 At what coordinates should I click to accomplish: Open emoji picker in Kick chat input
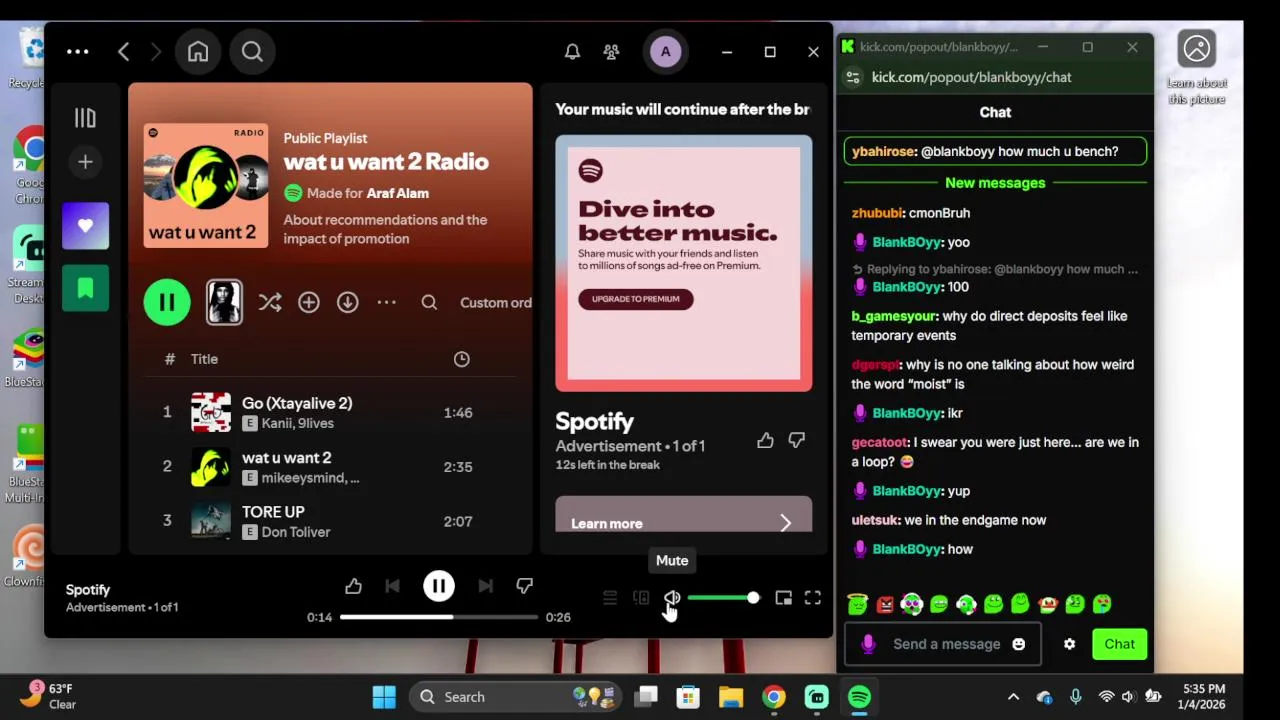click(1019, 644)
